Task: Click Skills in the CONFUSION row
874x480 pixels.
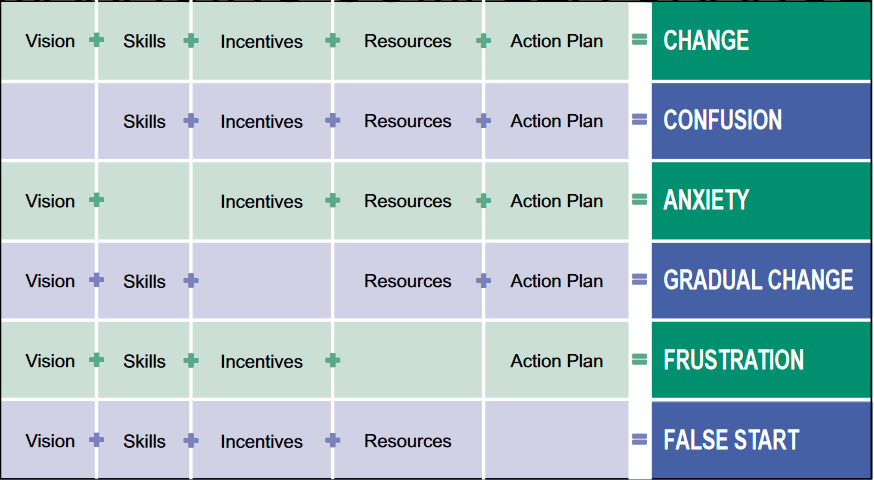Action: [x=144, y=121]
